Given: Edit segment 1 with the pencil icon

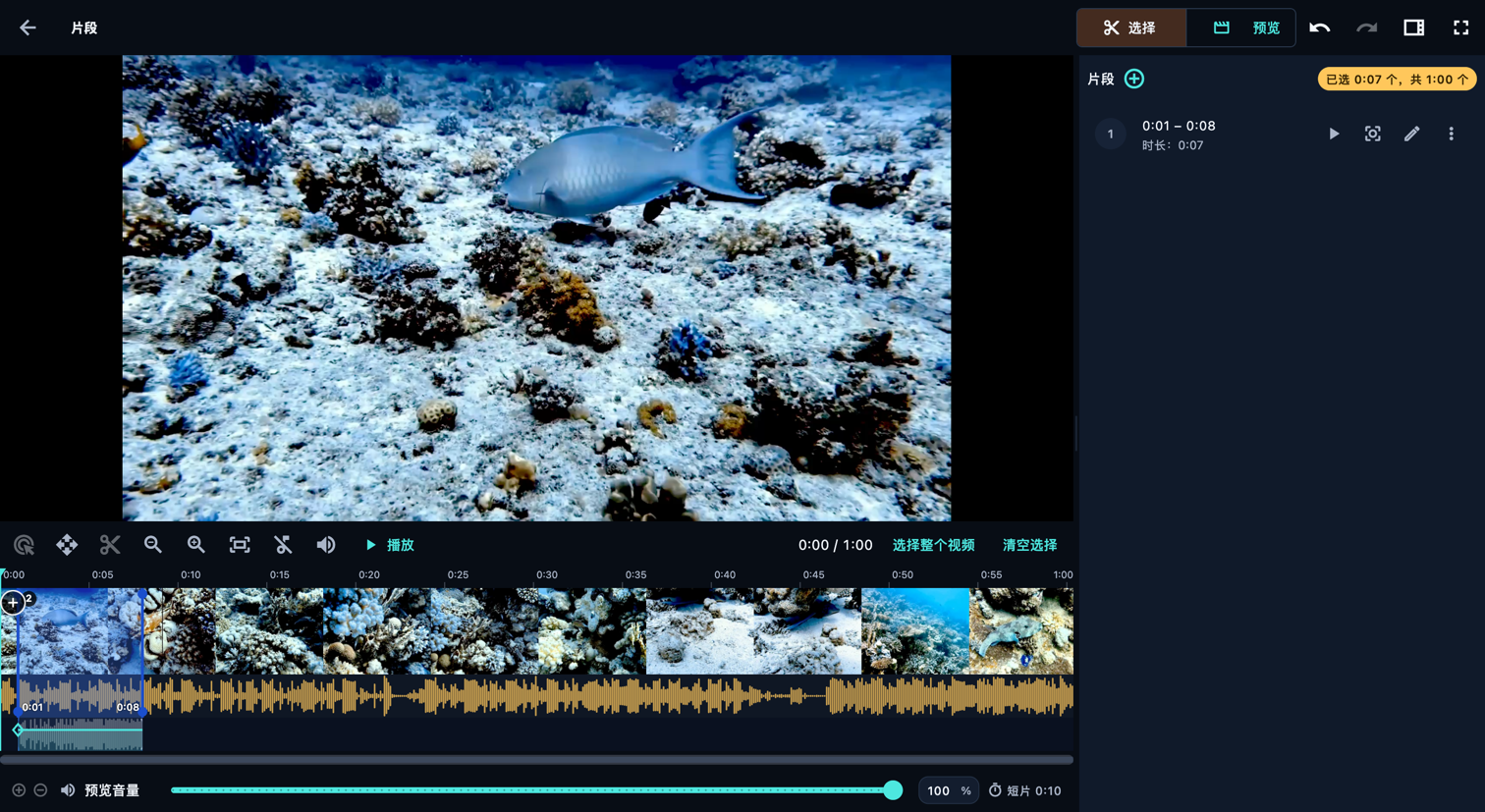Looking at the screenshot, I should [1412, 134].
